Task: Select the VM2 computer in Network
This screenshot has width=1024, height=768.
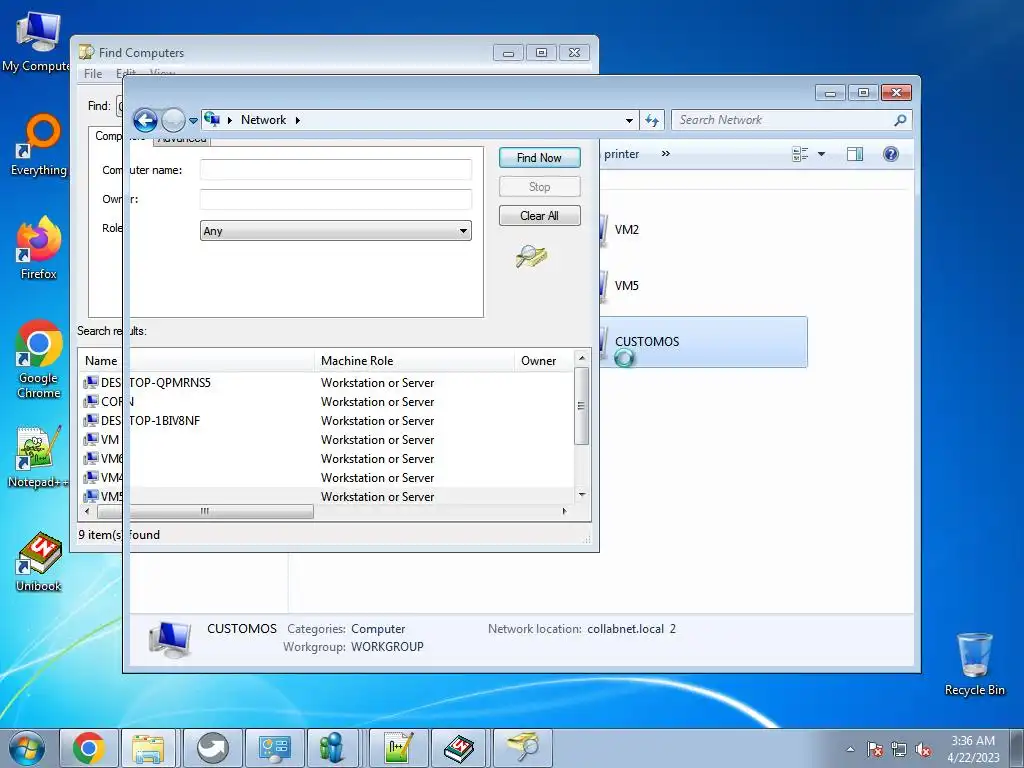Action: click(x=626, y=230)
